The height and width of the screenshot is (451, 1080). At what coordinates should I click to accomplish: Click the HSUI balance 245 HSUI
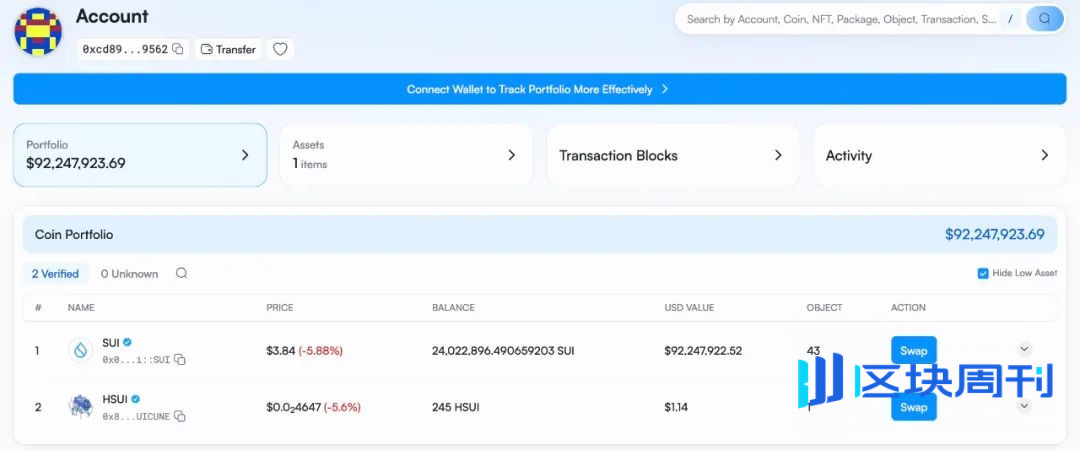pos(455,407)
